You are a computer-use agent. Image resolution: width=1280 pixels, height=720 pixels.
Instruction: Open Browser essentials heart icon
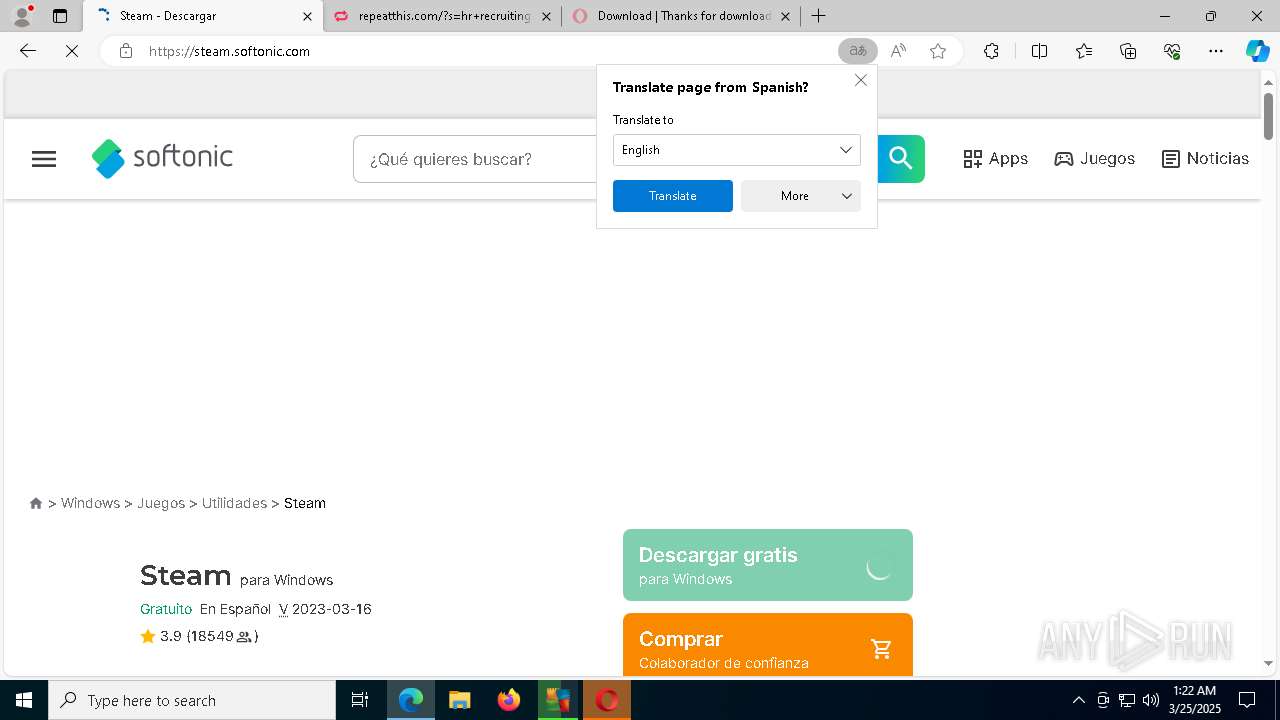[1172, 51]
